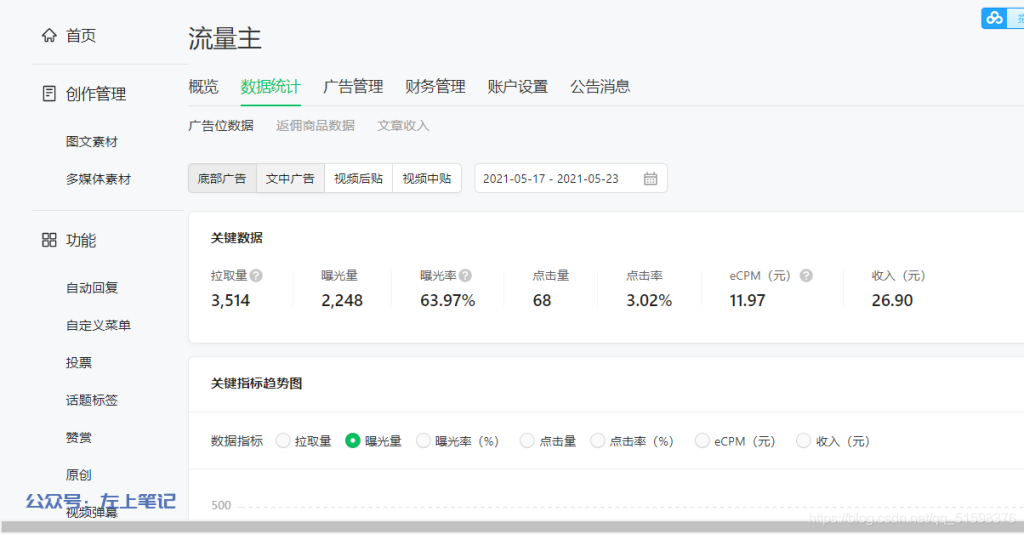Switch to the 概览 tab
Screen dimensions: 1024x534
[x=203, y=86]
